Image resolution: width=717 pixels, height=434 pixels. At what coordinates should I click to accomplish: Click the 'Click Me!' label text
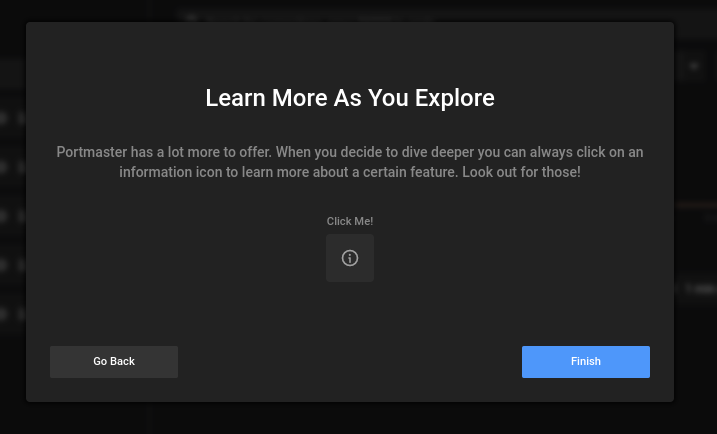[x=350, y=221]
